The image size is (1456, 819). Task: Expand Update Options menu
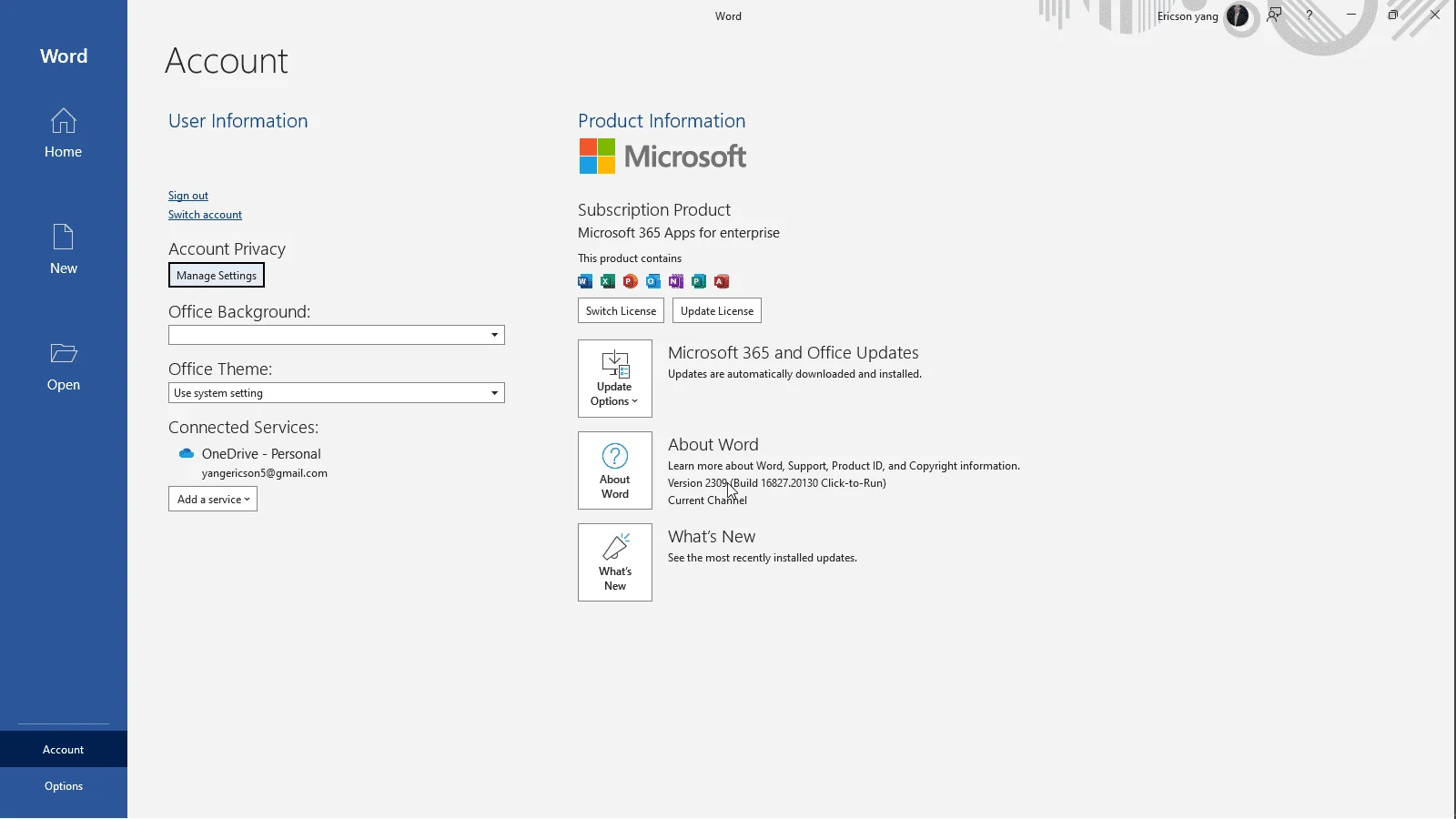pos(615,379)
